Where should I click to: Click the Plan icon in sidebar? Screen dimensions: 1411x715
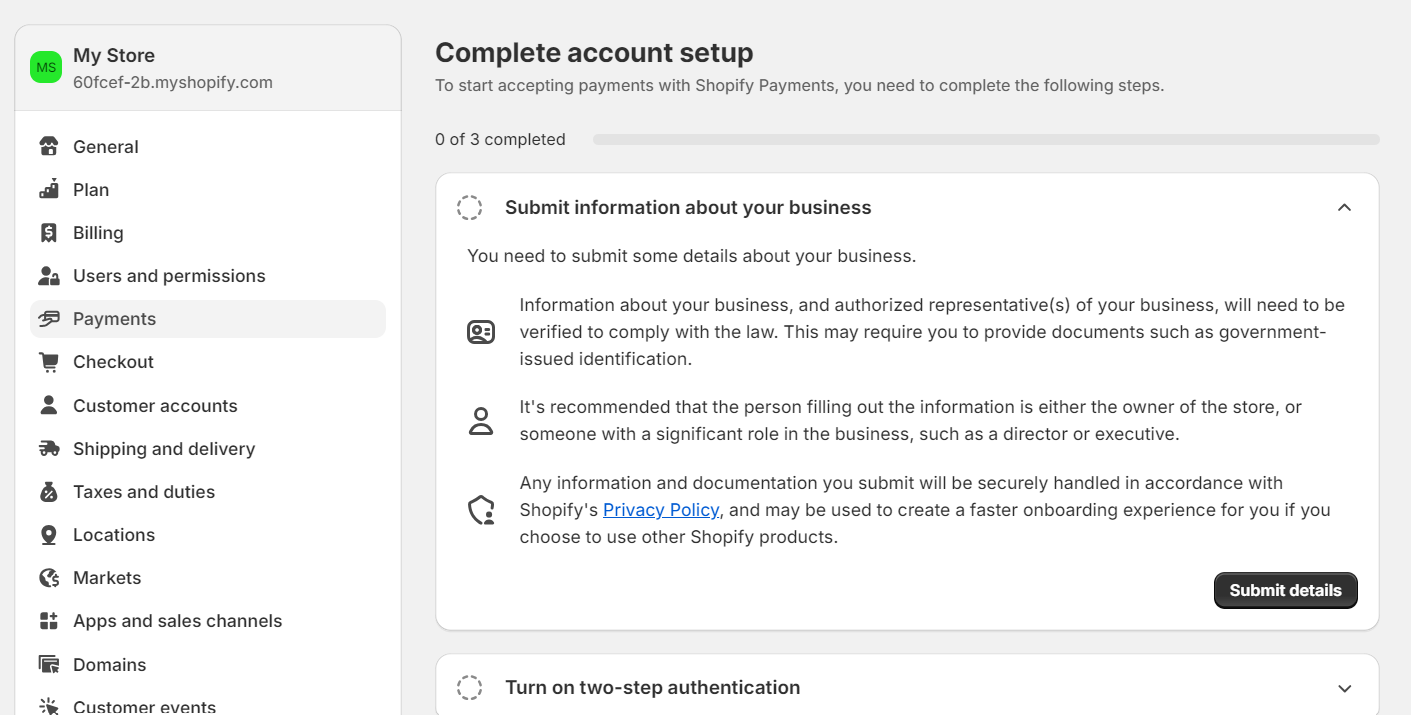(48, 190)
